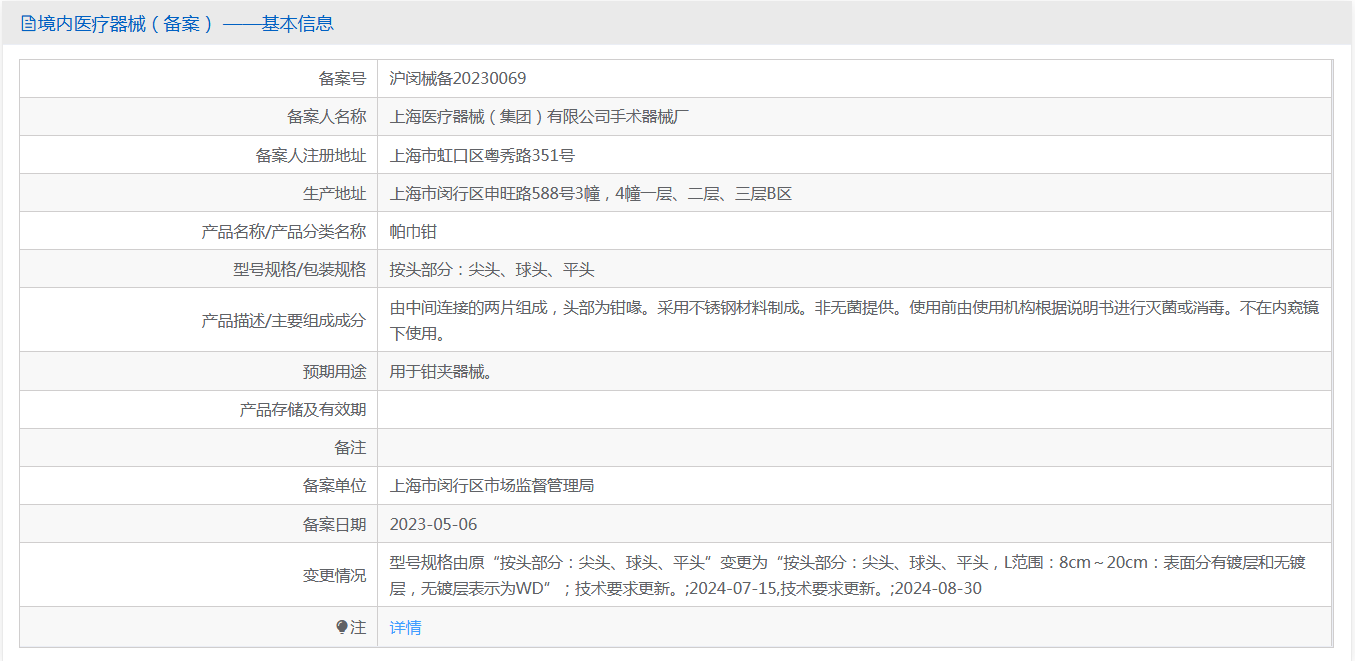Click the 变更情况 label
This screenshot has height=661, width=1355.
click(x=334, y=576)
